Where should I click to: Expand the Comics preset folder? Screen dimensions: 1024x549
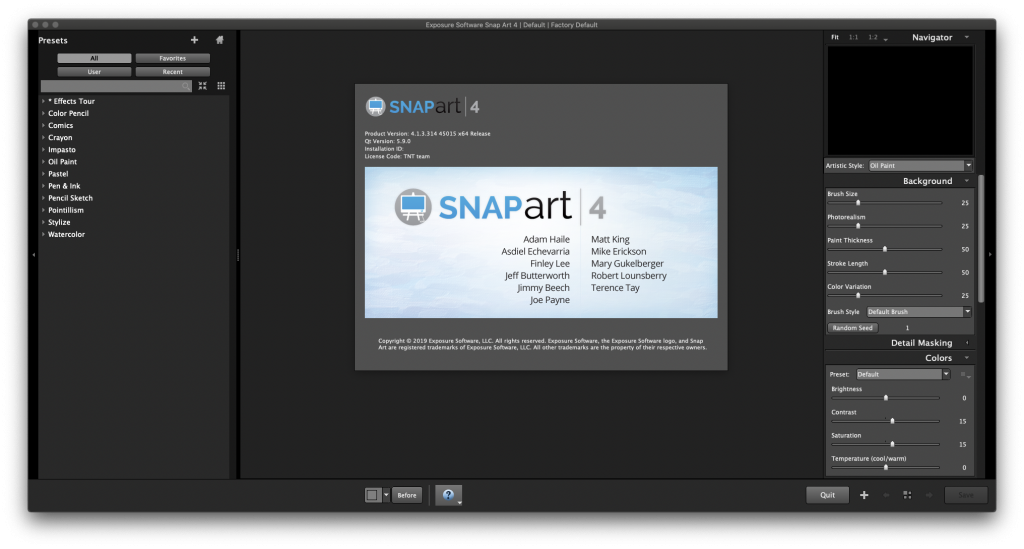[43, 125]
